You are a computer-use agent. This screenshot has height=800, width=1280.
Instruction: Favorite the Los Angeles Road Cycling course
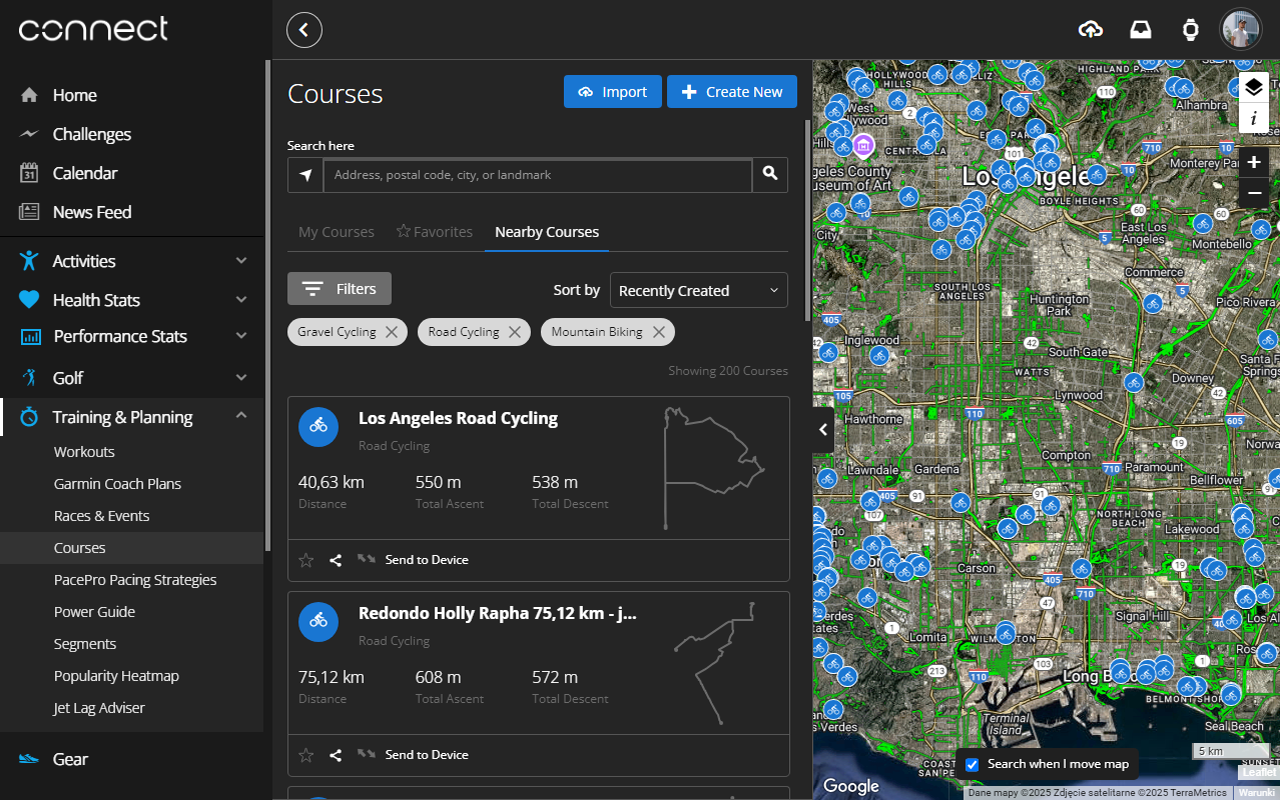[306, 560]
